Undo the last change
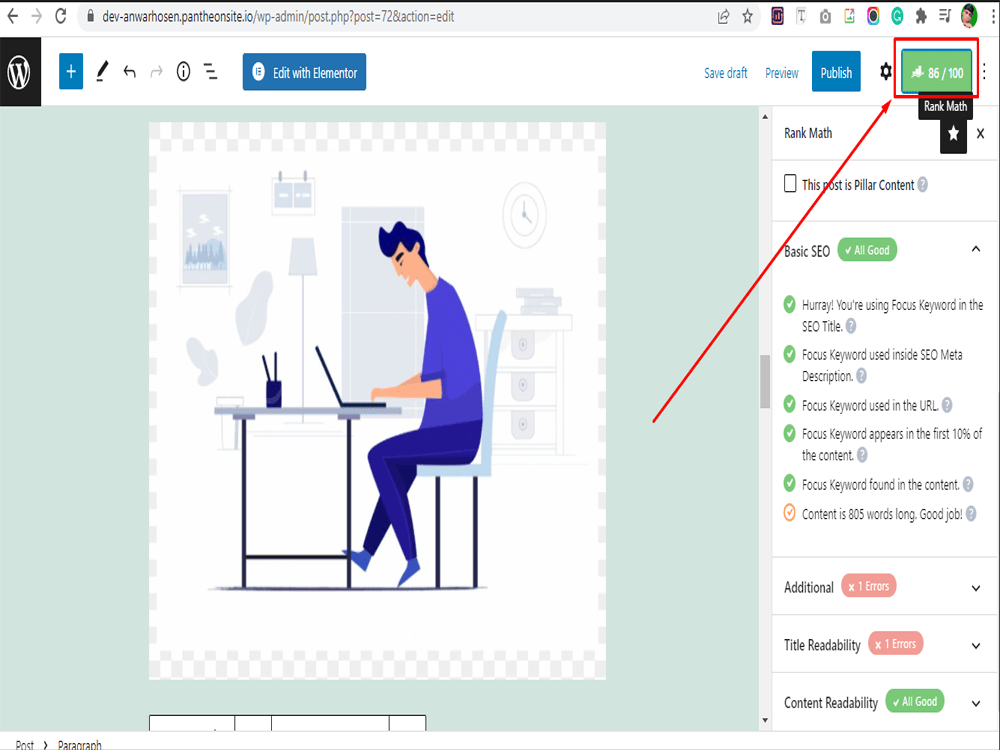The width and height of the screenshot is (1000, 750). point(129,72)
